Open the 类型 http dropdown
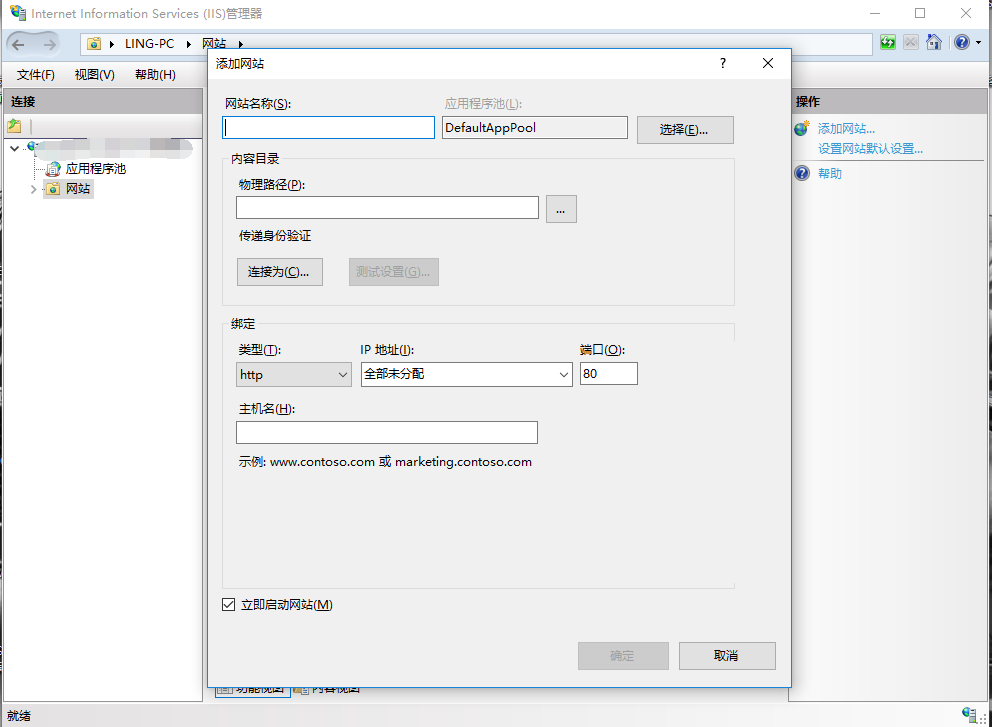The width and height of the screenshot is (992, 727). pos(294,375)
